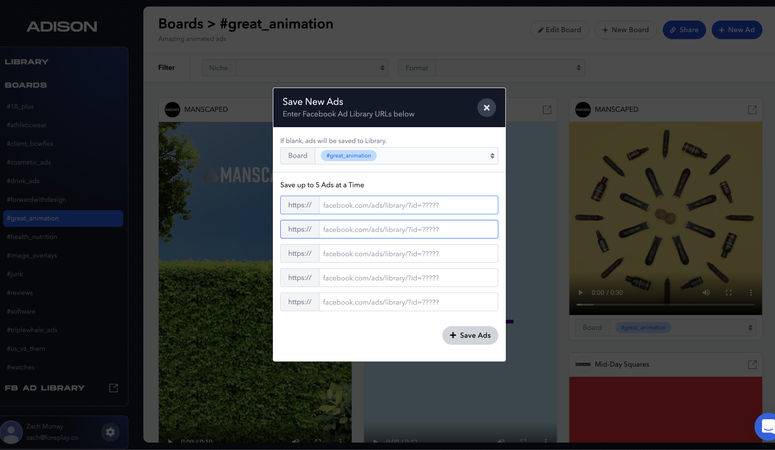Focus the first ad URL field
The width and height of the screenshot is (775, 450).
389,205
